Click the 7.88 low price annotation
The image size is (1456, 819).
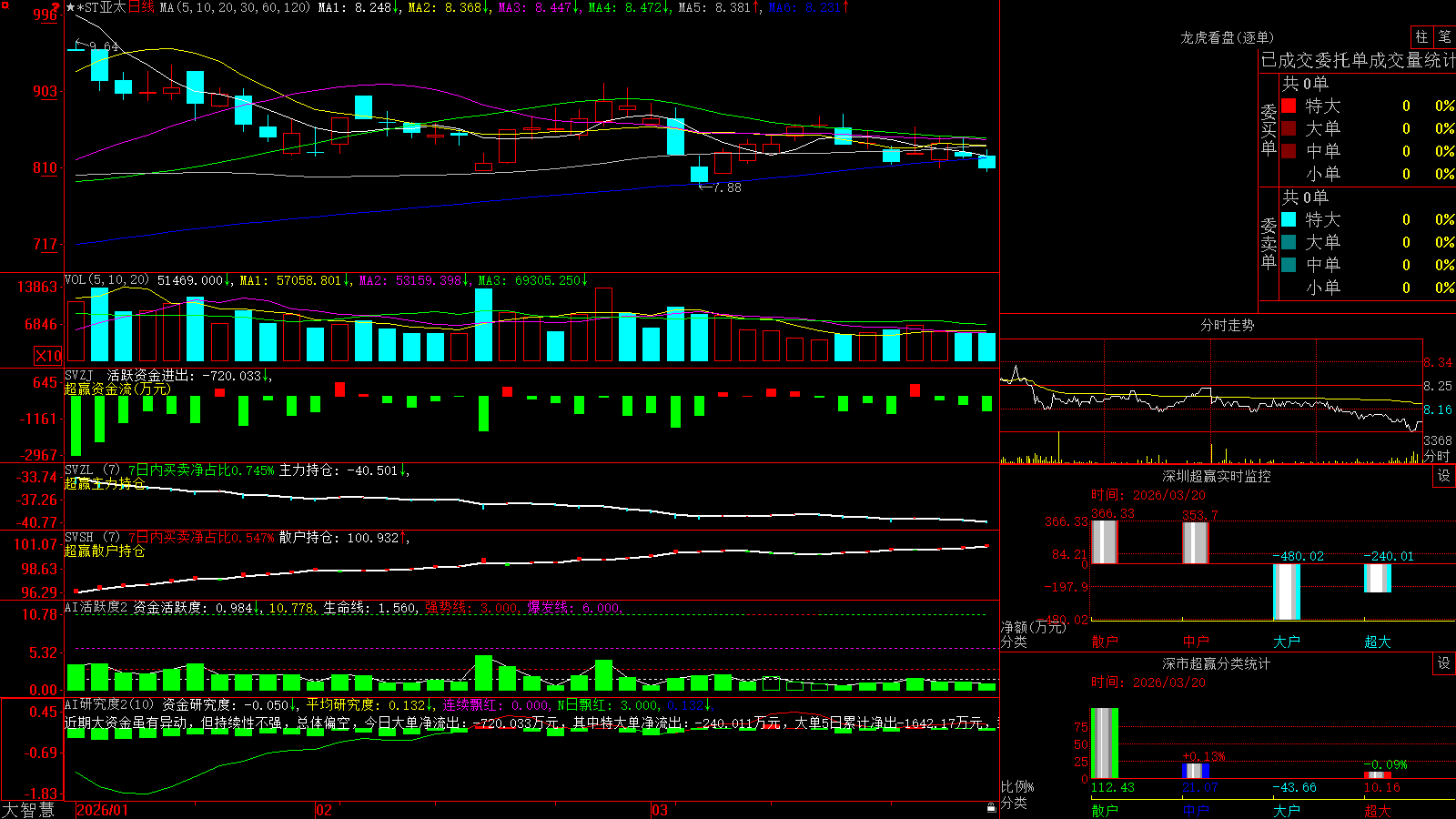[x=726, y=187]
